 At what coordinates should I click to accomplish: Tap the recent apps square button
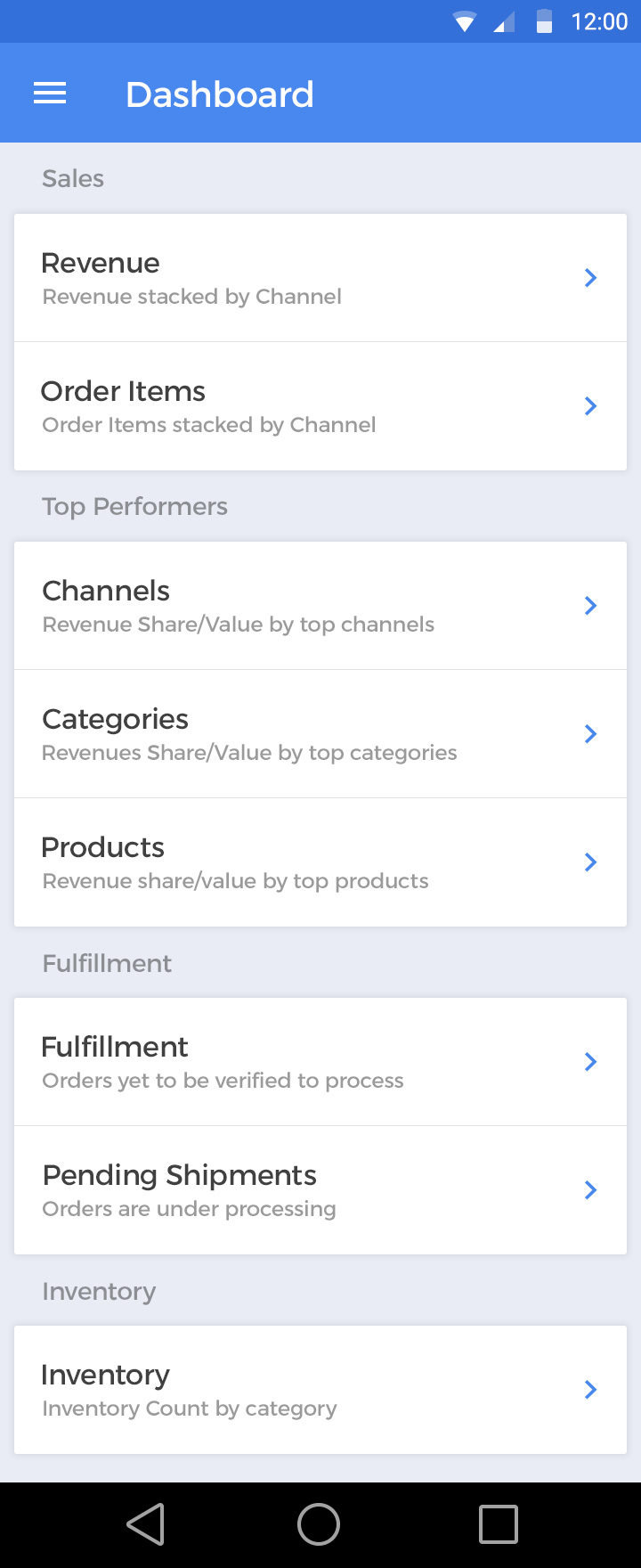click(498, 1523)
